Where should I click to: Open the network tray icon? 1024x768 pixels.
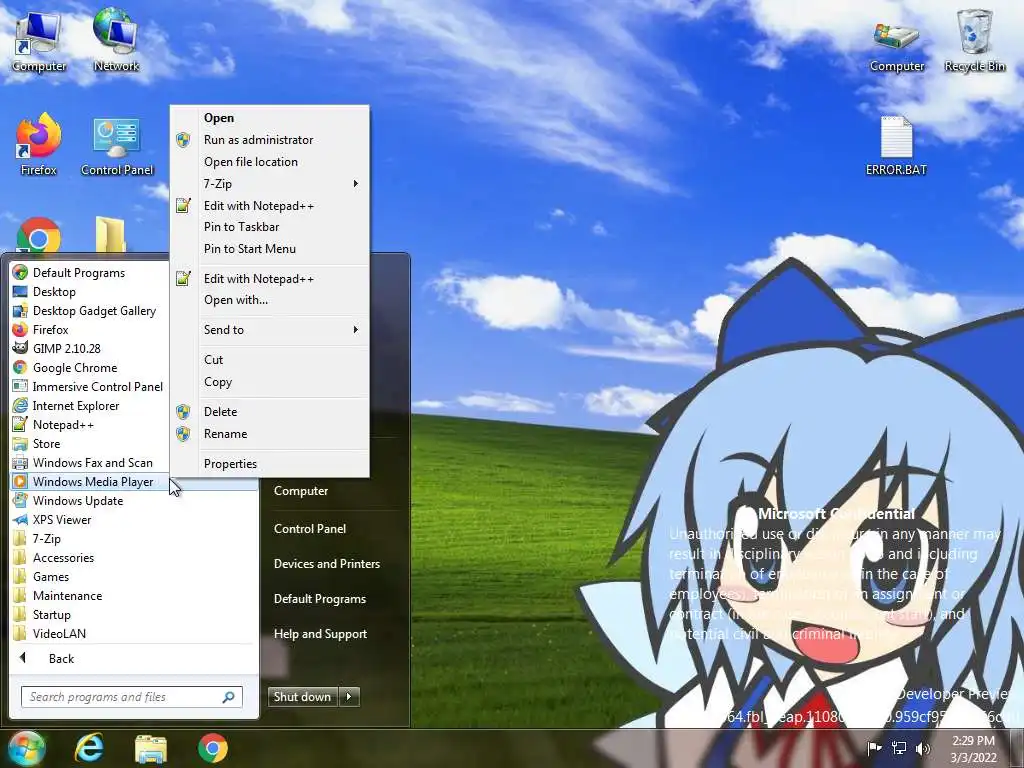tap(899, 748)
